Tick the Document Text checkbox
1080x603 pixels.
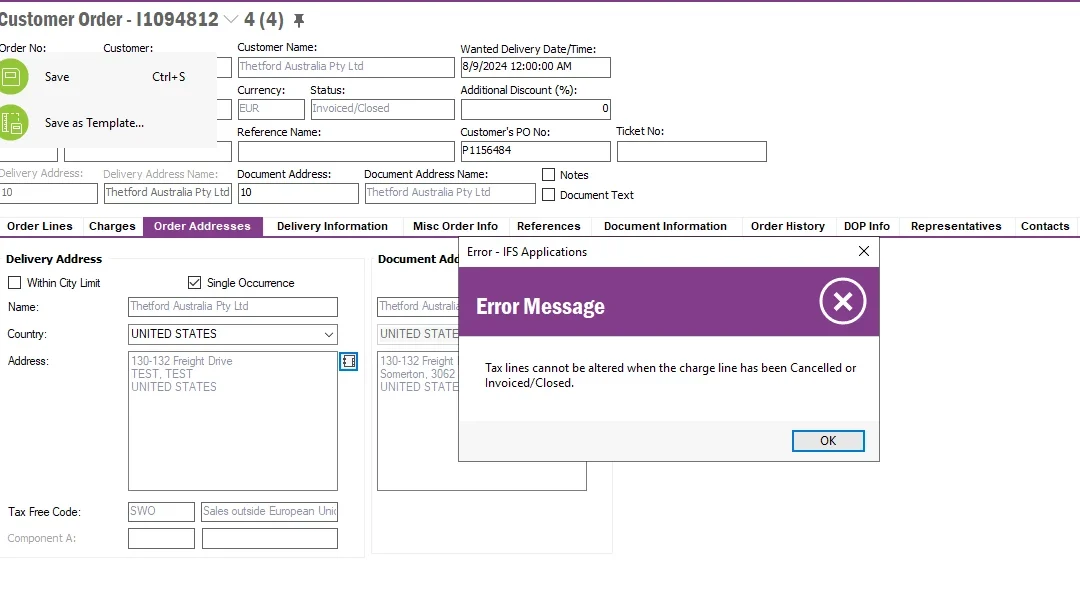[x=548, y=195]
